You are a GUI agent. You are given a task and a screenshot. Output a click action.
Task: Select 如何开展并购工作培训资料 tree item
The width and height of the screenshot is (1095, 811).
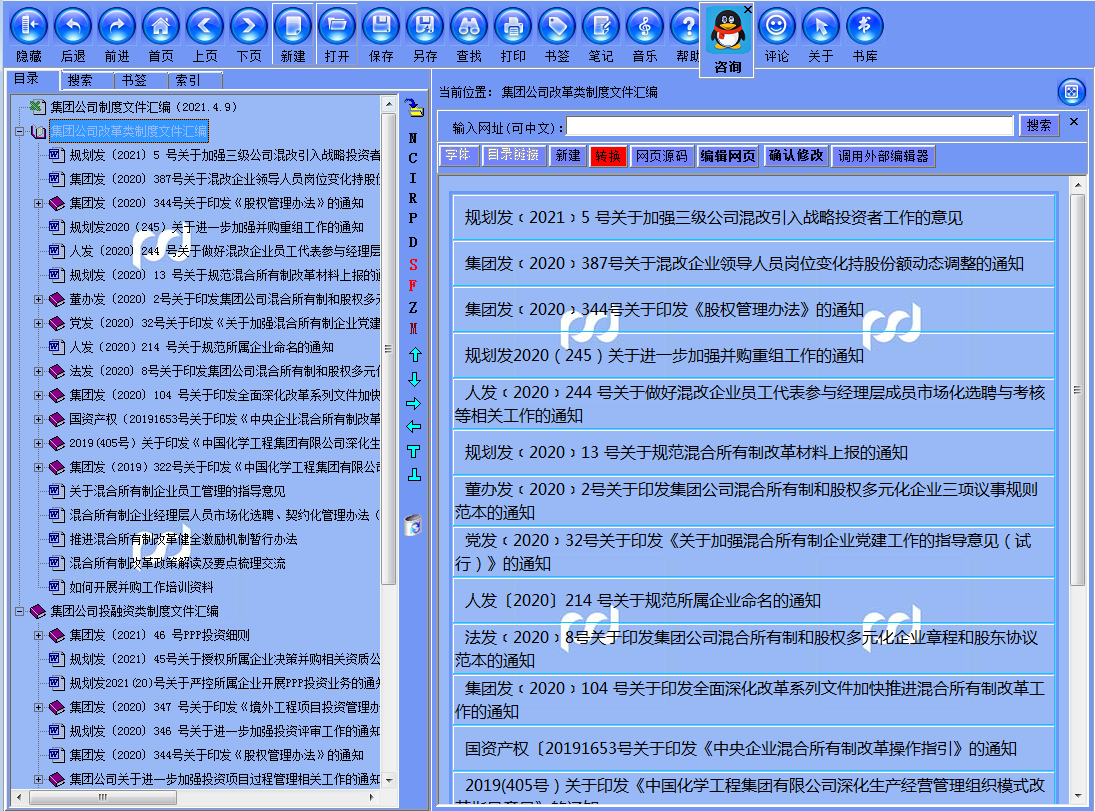(x=141, y=587)
